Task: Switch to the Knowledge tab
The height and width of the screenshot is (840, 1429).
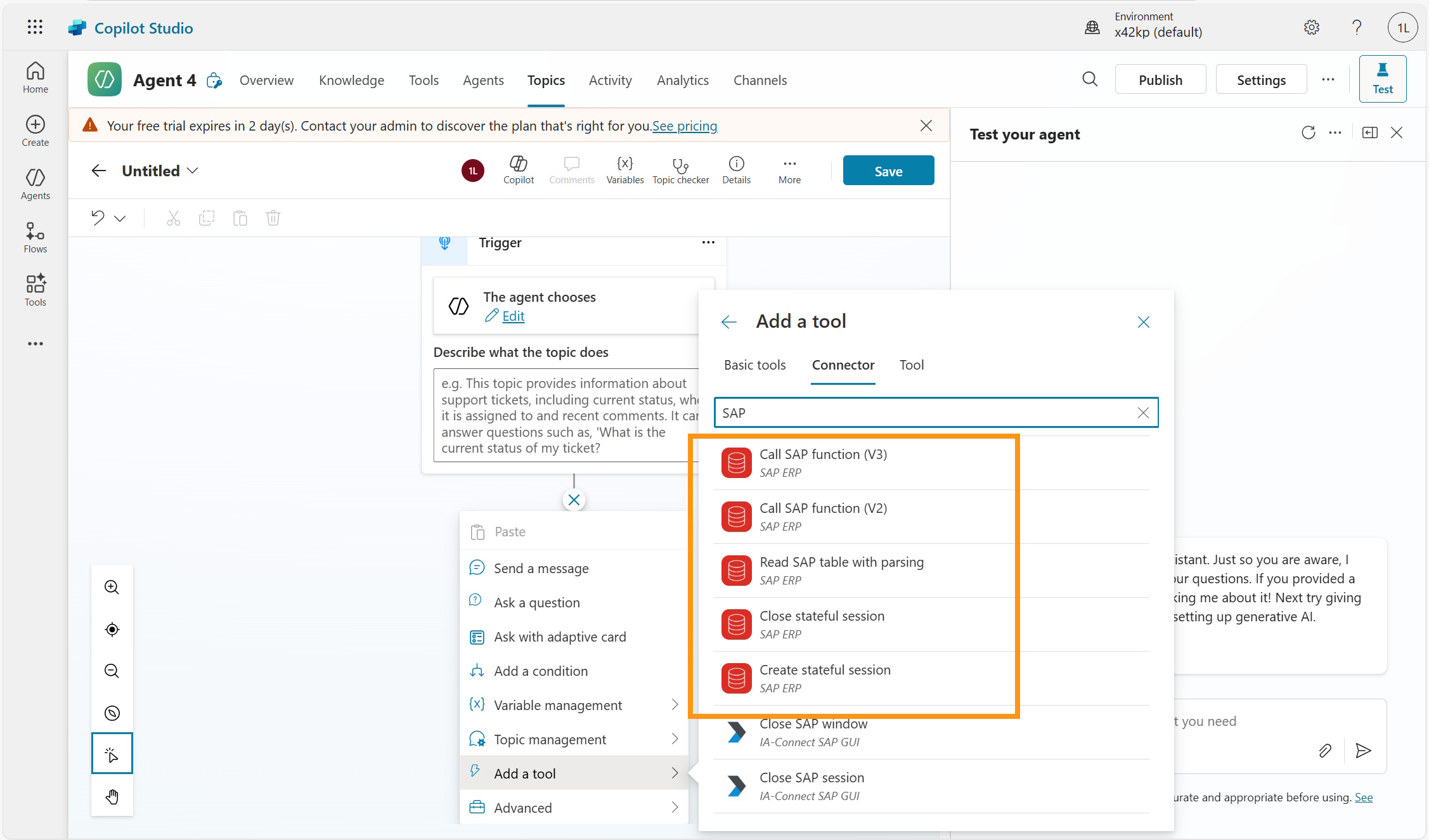Action: click(x=352, y=81)
